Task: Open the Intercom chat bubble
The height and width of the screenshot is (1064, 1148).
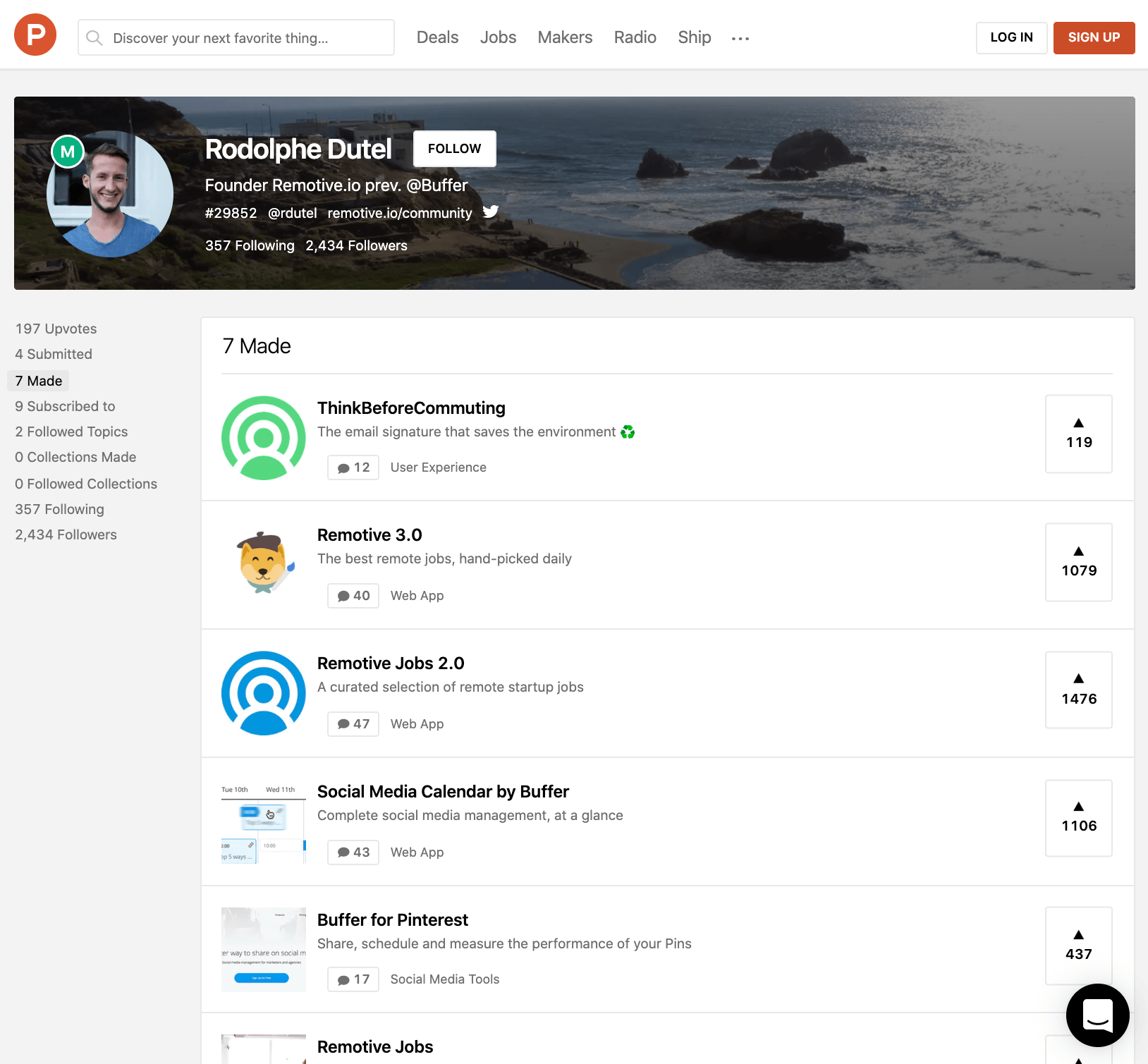Action: click(x=1098, y=1015)
